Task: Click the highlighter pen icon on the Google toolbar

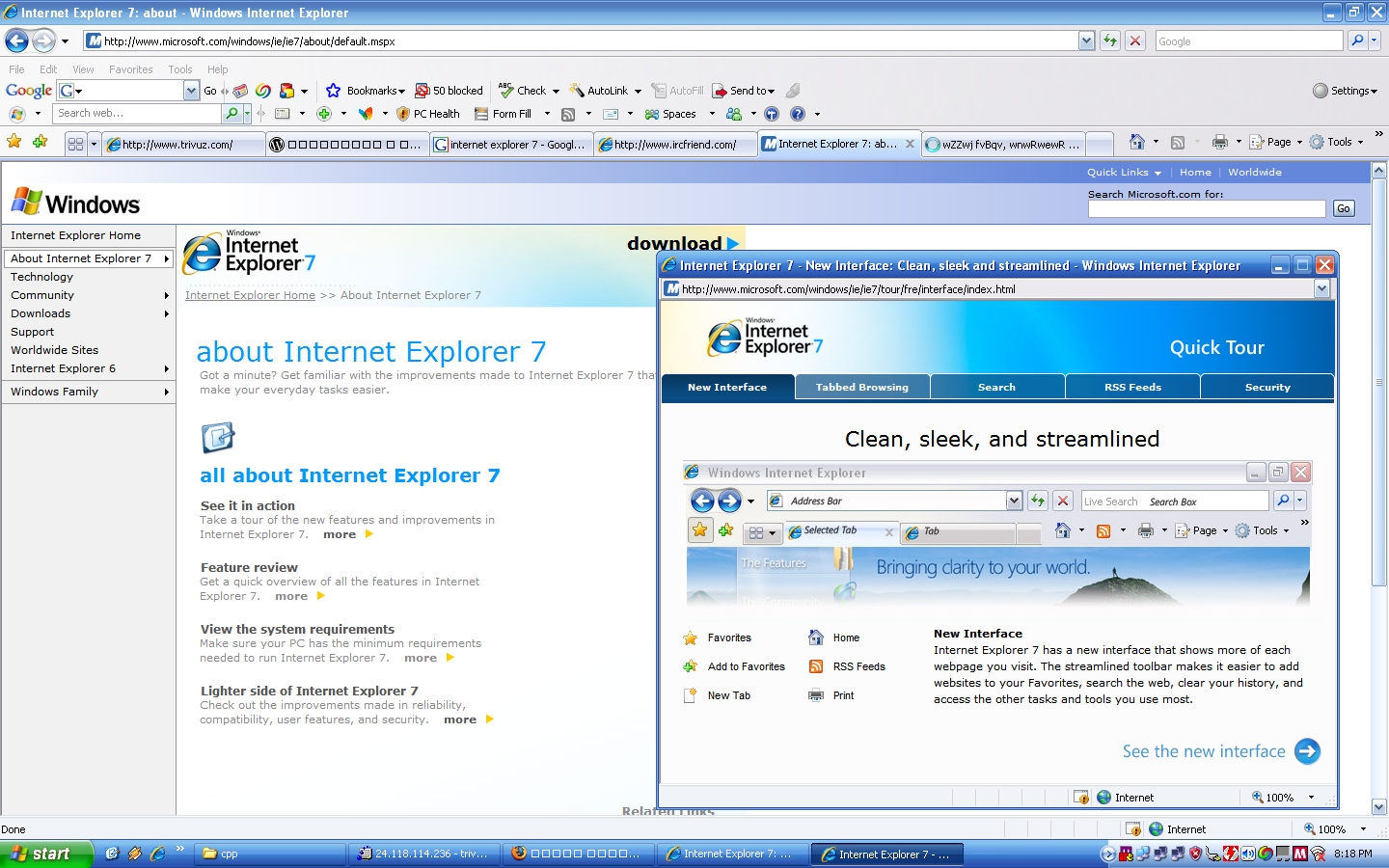Action: click(x=793, y=91)
